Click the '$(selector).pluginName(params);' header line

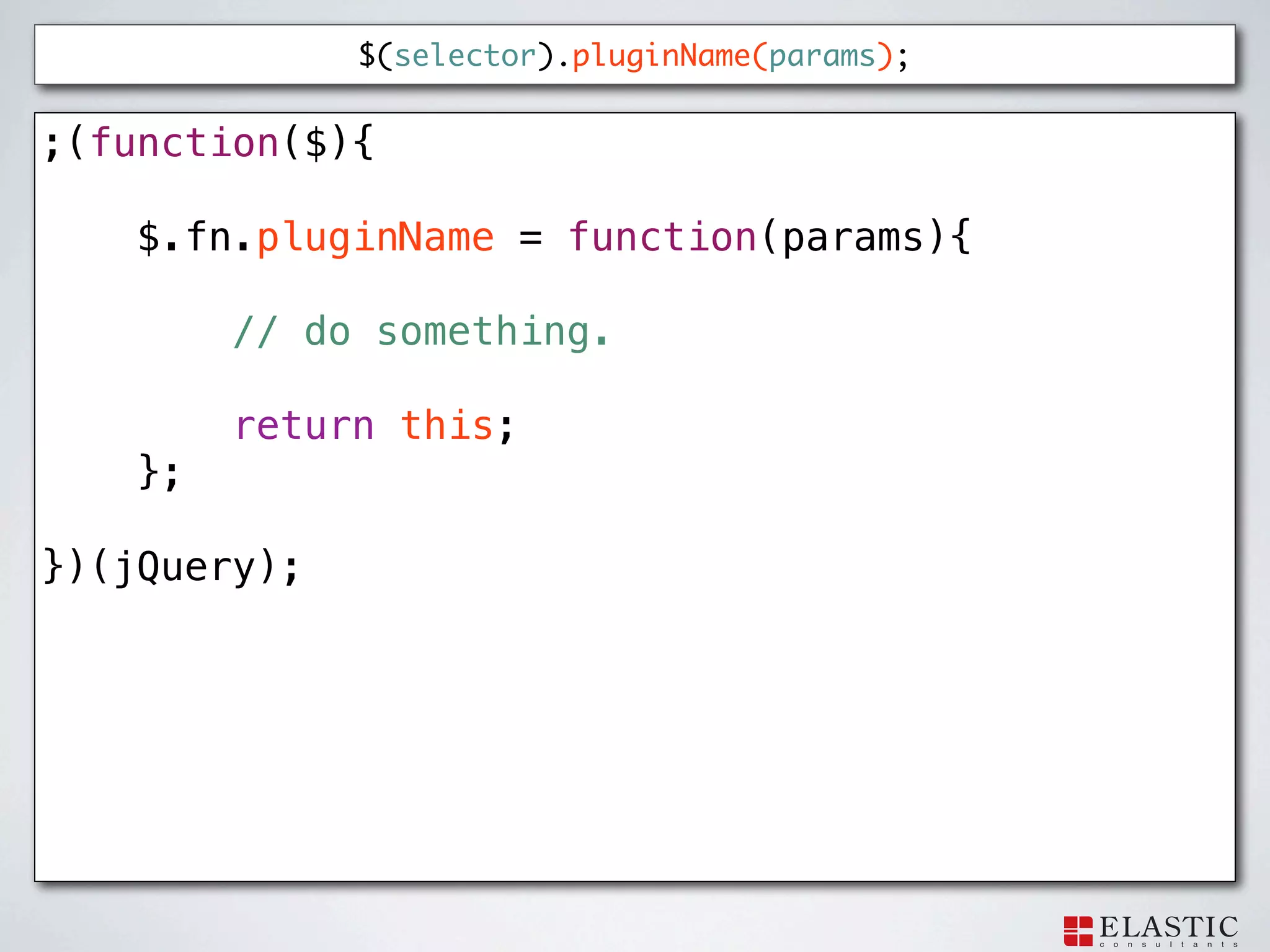pos(634,56)
